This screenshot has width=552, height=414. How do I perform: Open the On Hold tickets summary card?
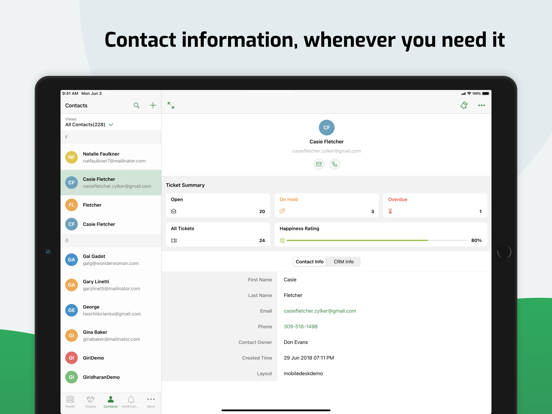326,205
